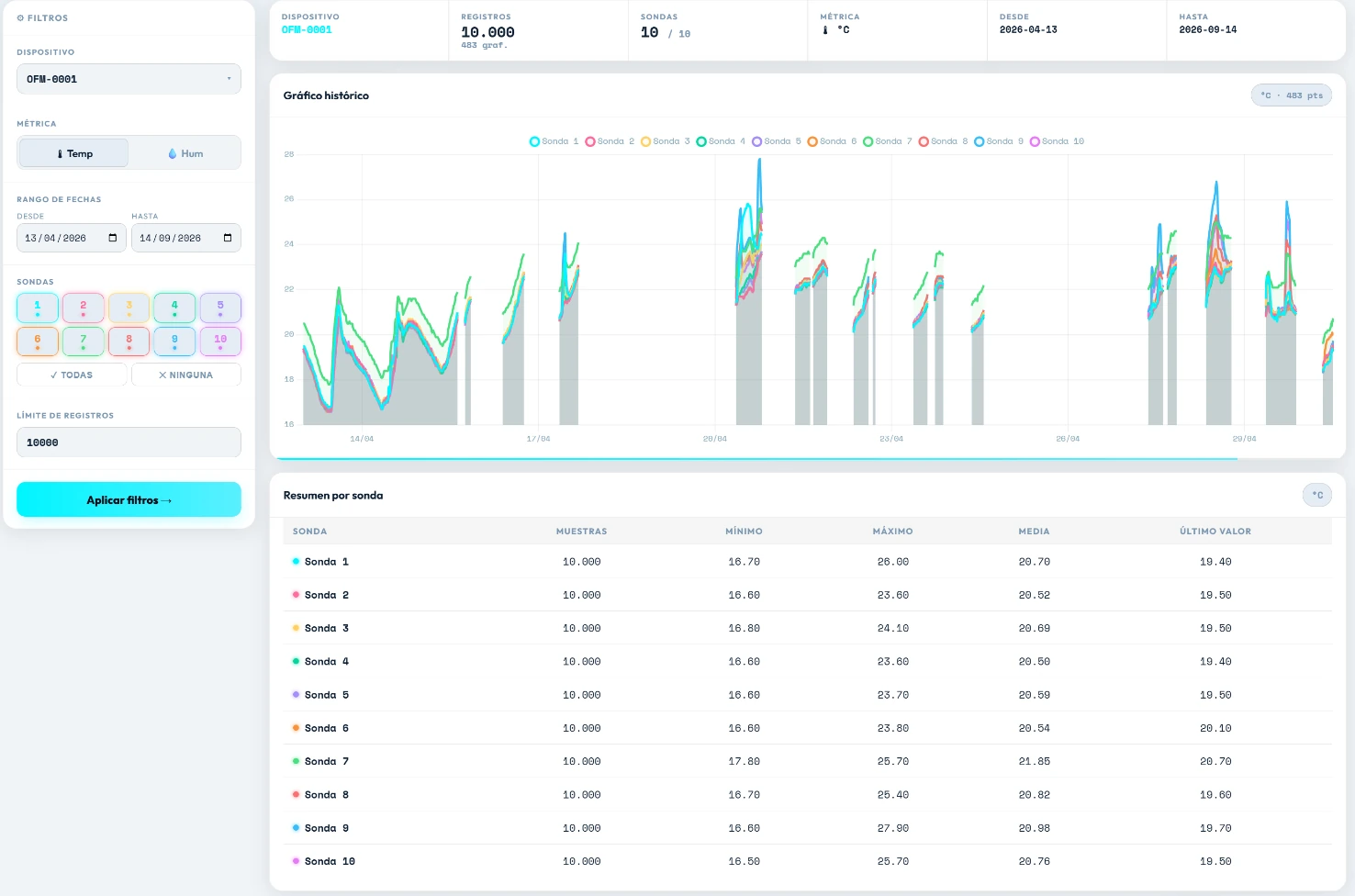Click the Hasta date value 14/09/2026
Image resolution: width=1355 pixels, height=896 pixels.
pyautogui.click(x=170, y=238)
